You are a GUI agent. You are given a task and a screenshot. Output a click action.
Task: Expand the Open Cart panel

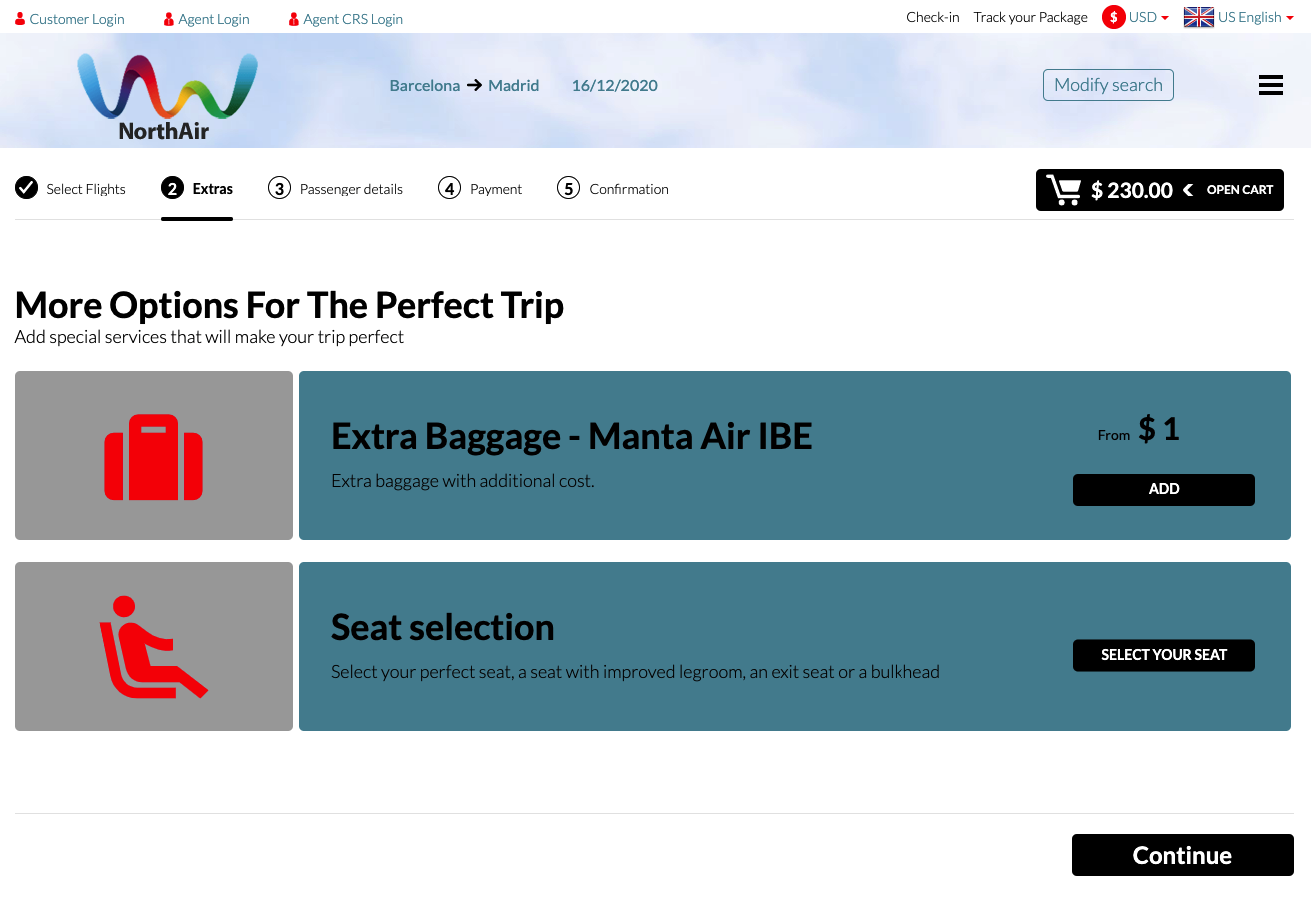[x=1228, y=189]
